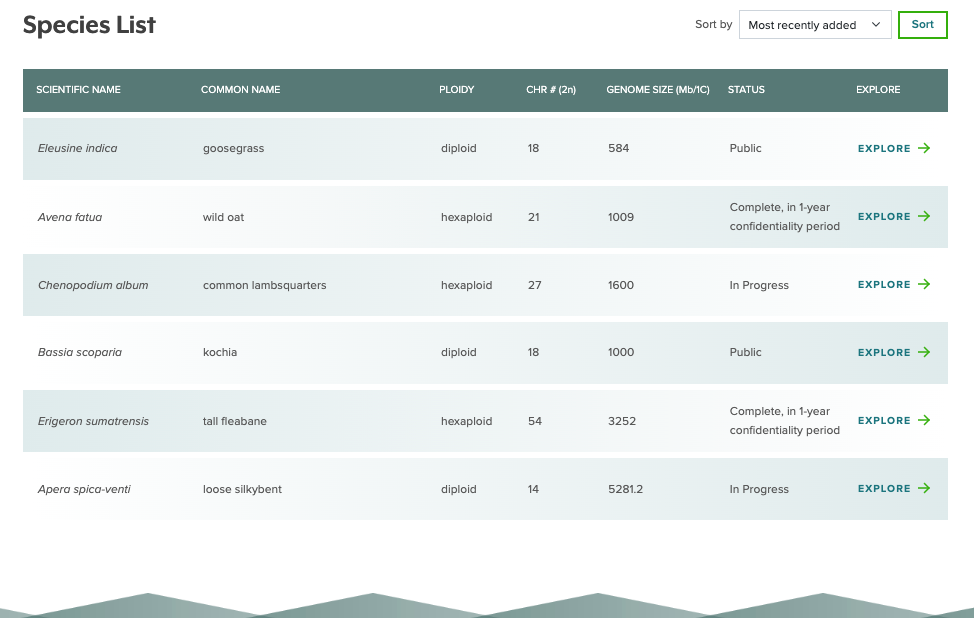Click the Common Name column header

point(240,90)
